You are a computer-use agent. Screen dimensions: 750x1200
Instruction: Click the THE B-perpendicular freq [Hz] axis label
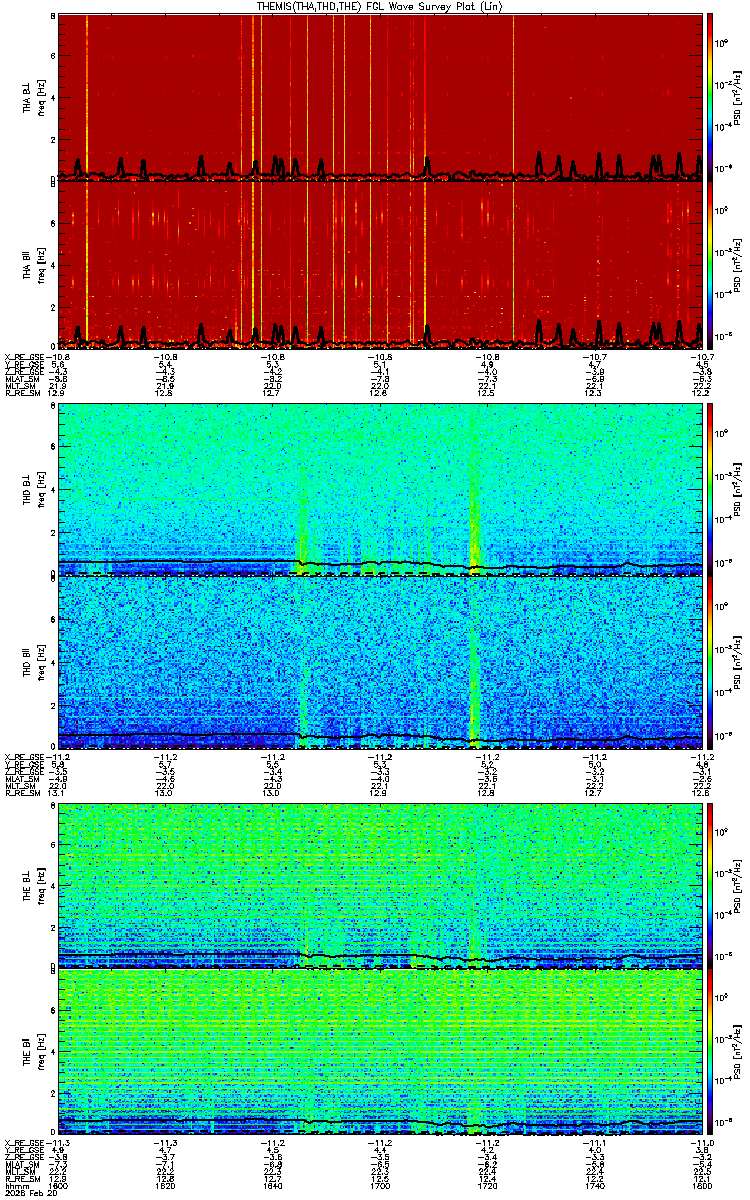click(41, 884)
